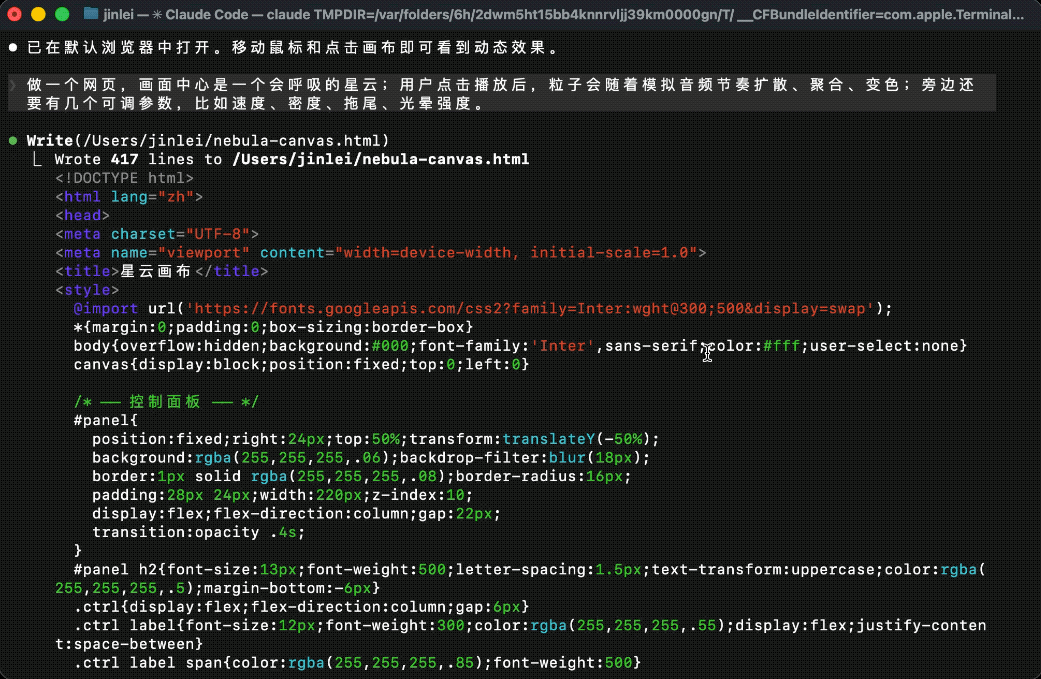1041x679 pixels.
Task: Click the message "已在默认浏览器中打开"
Action: pos(293,47)
